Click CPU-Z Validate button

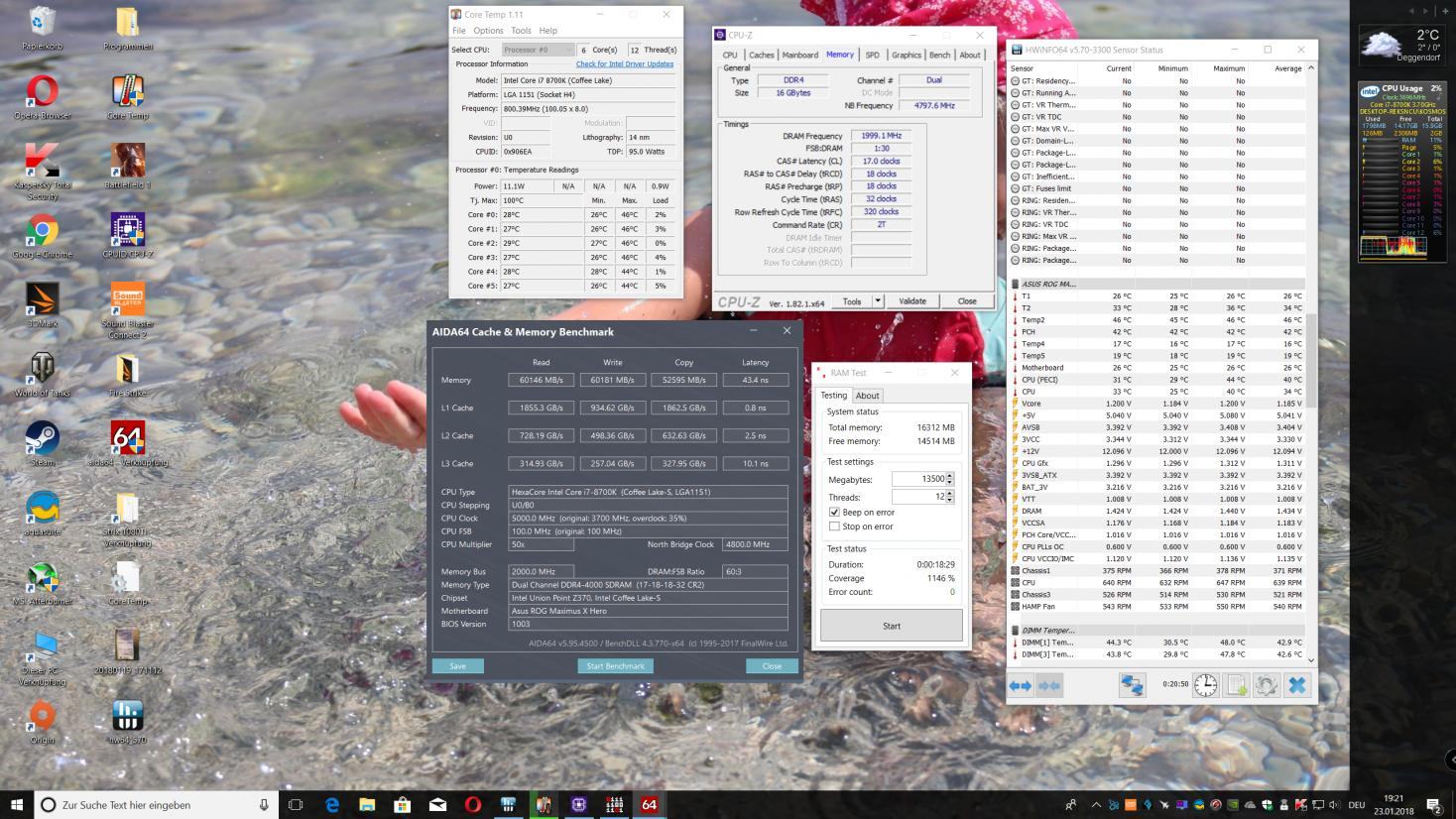coord(912,301)
